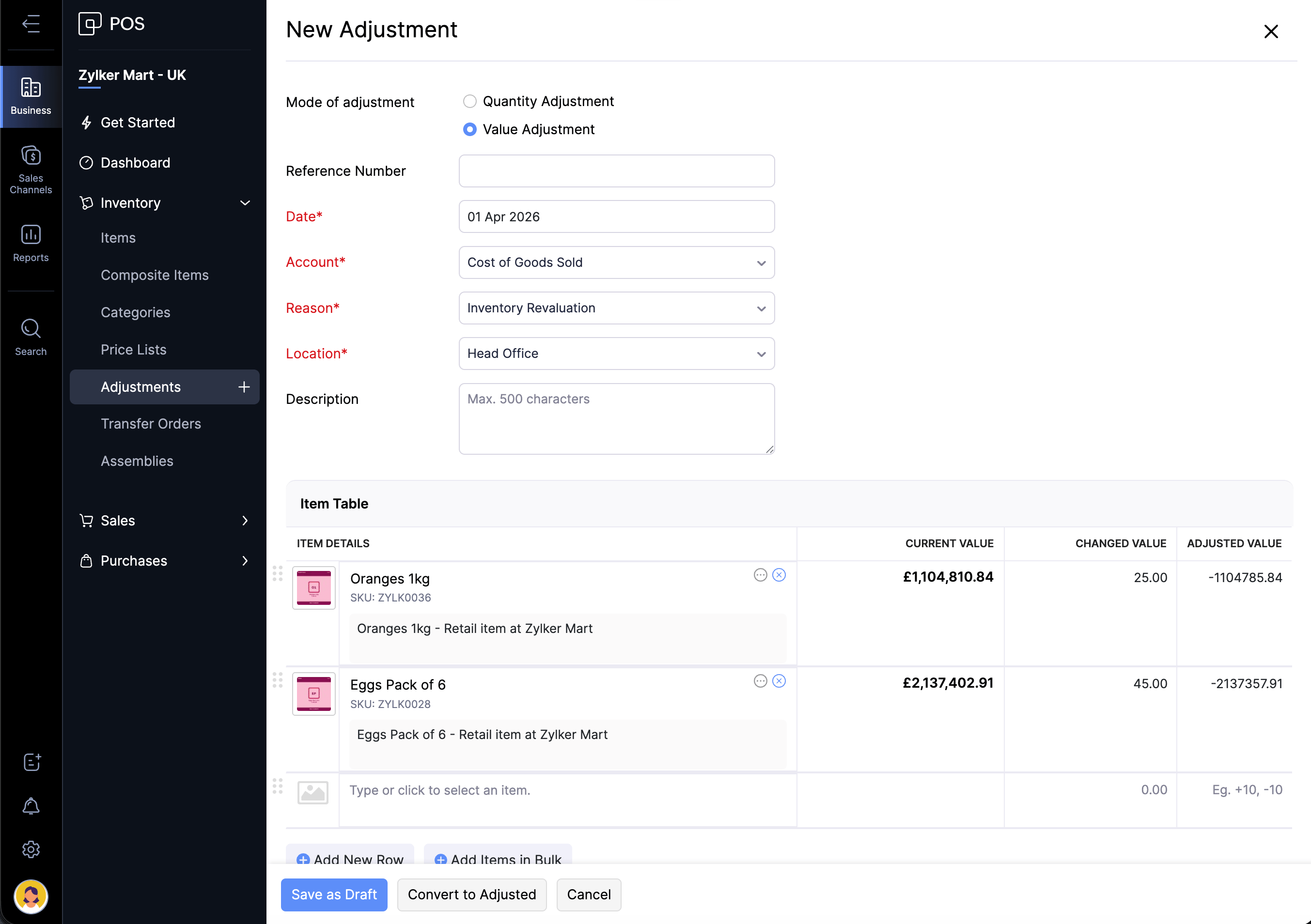Focus the Description text area

[x=617, y=419]
